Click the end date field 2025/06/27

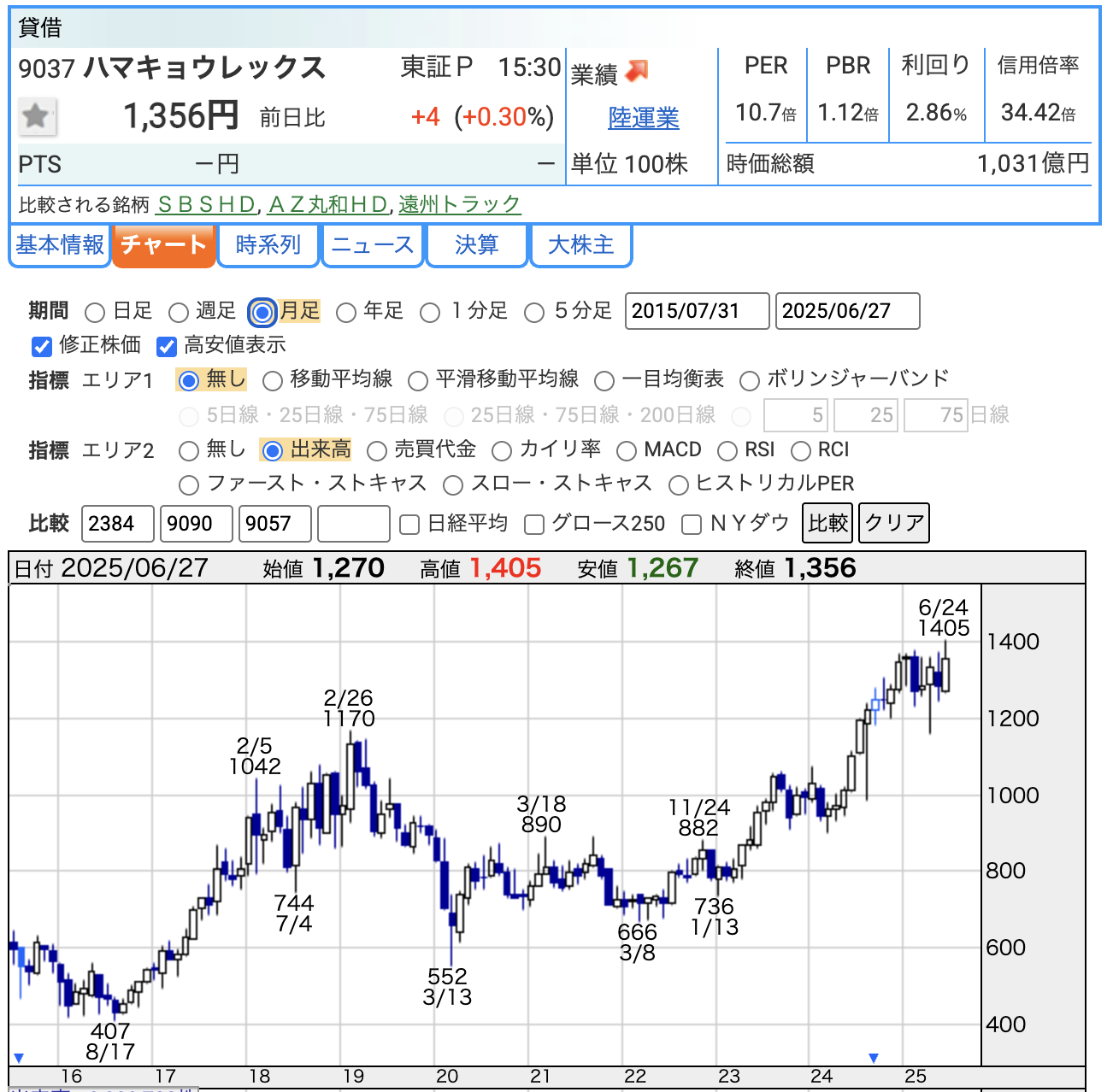[848, 311]
